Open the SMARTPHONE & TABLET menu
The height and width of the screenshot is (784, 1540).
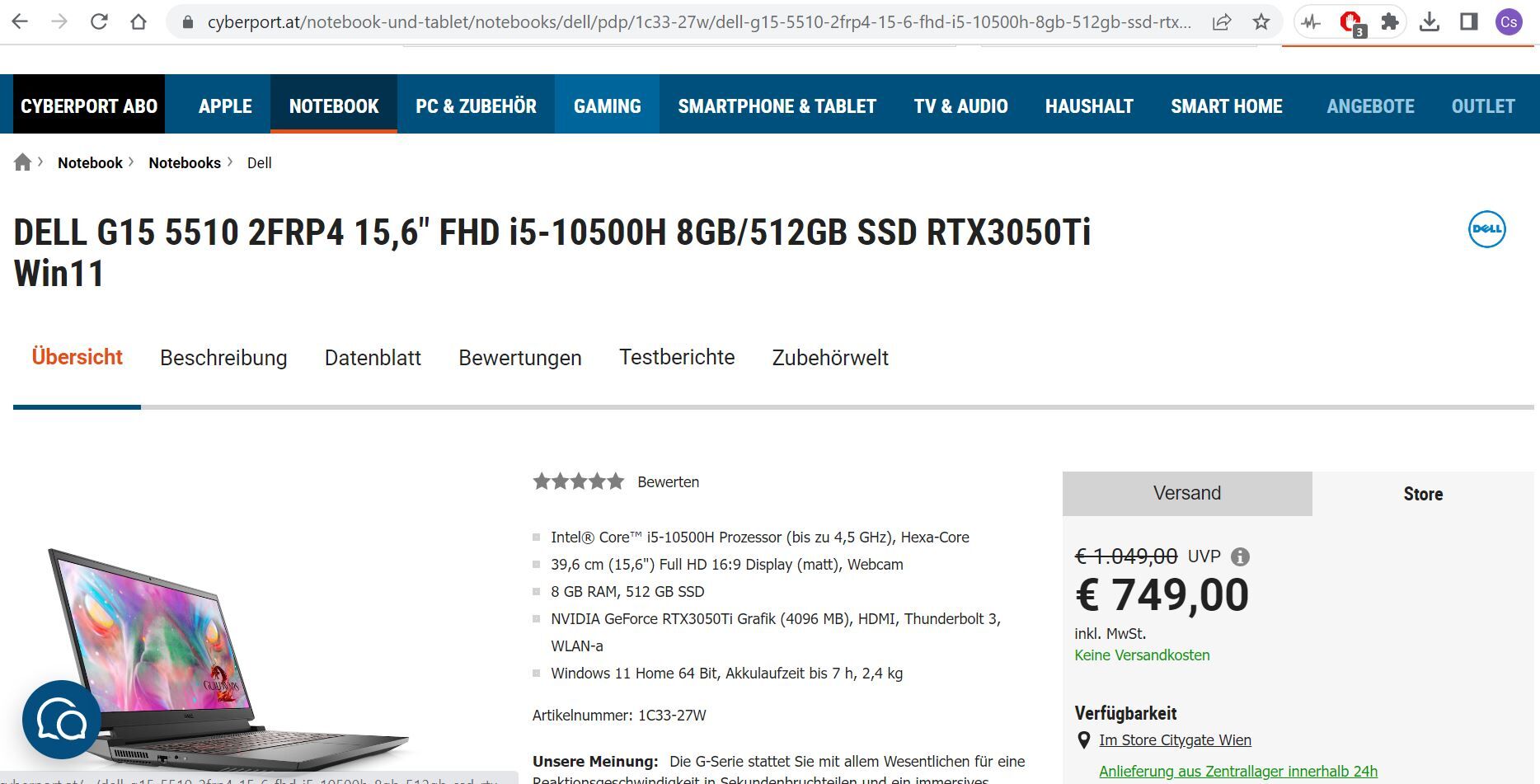tap(777, 106)
